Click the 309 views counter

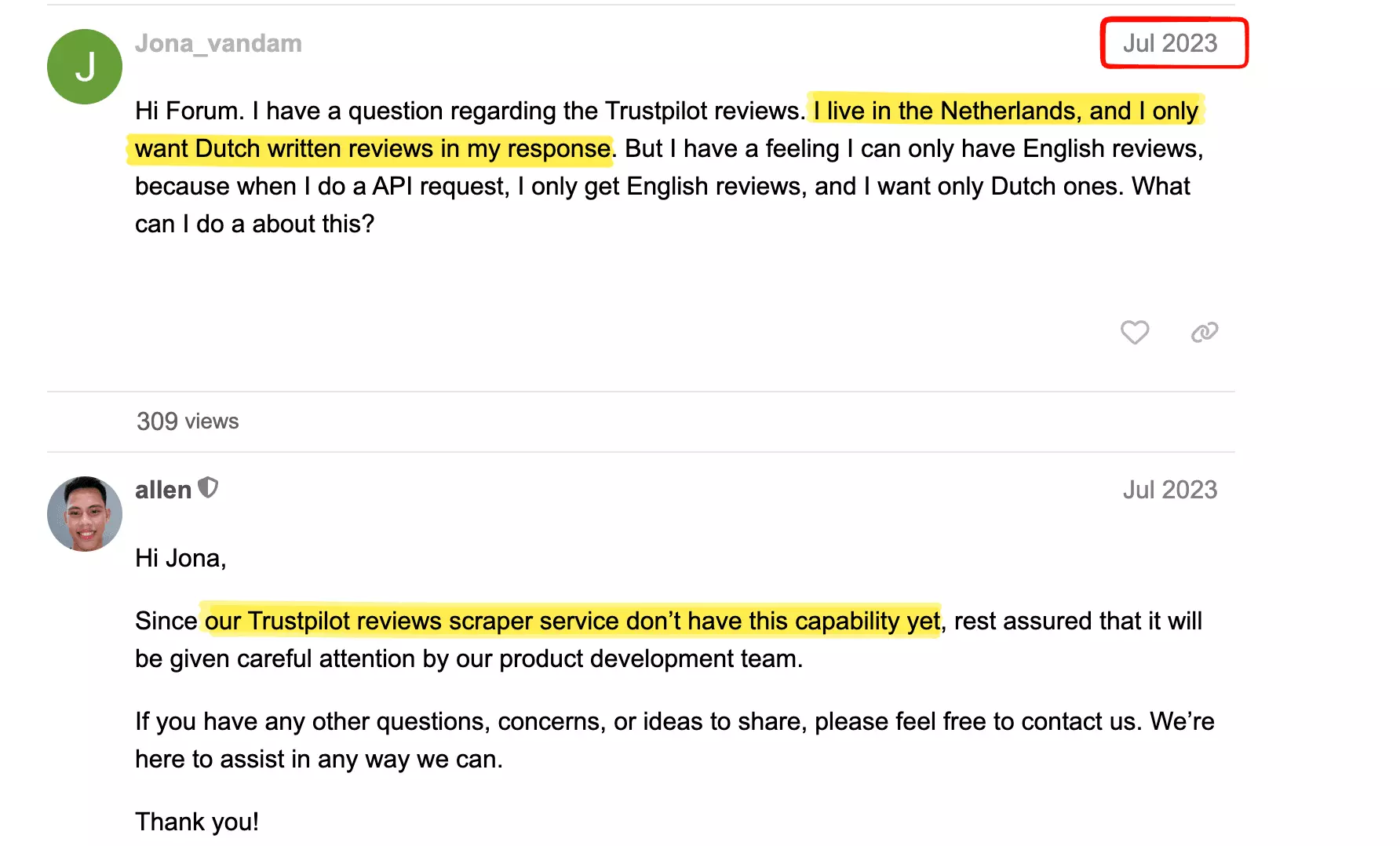(188, 421)
